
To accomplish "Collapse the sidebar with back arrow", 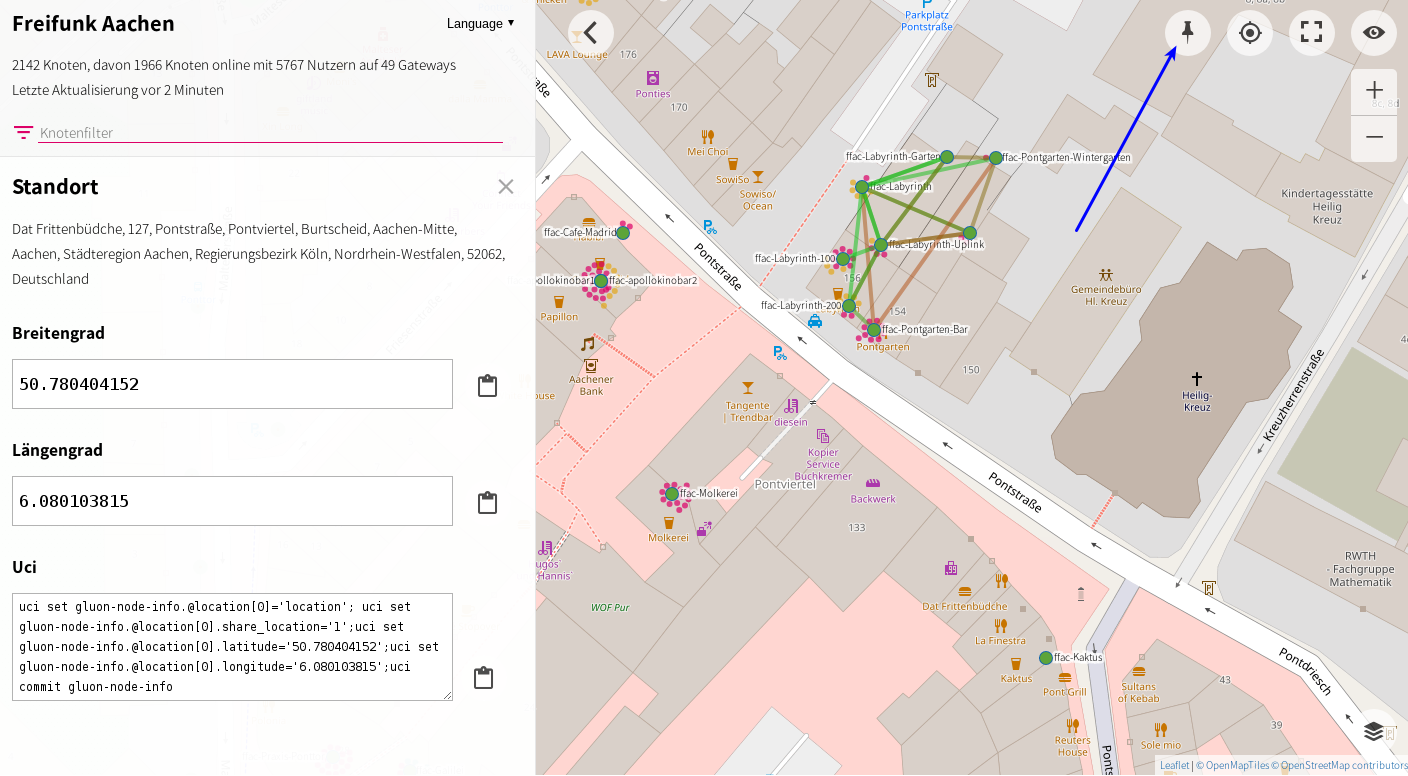I will (591, 33).
